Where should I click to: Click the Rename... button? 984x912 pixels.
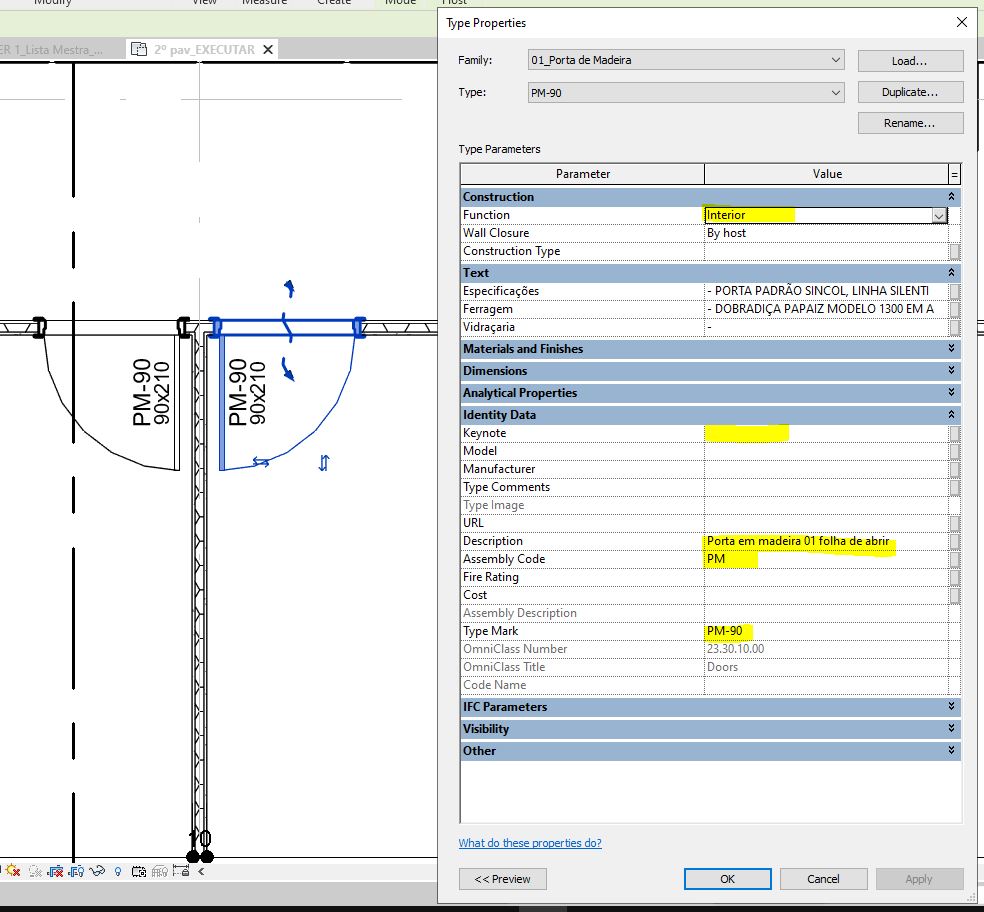click(x=910, y=123)
